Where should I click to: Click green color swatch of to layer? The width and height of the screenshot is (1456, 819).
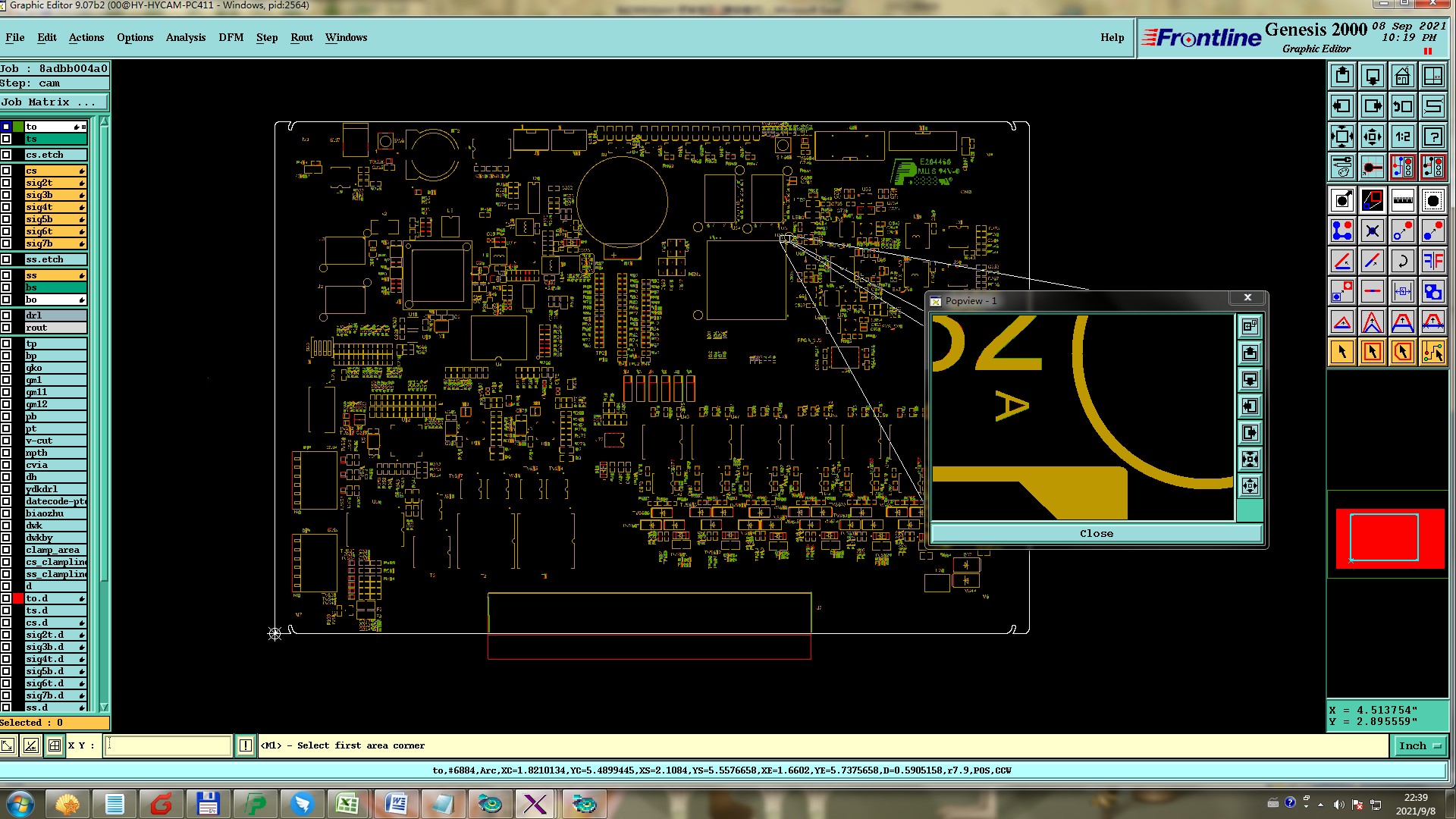click(x=18, y=127)
